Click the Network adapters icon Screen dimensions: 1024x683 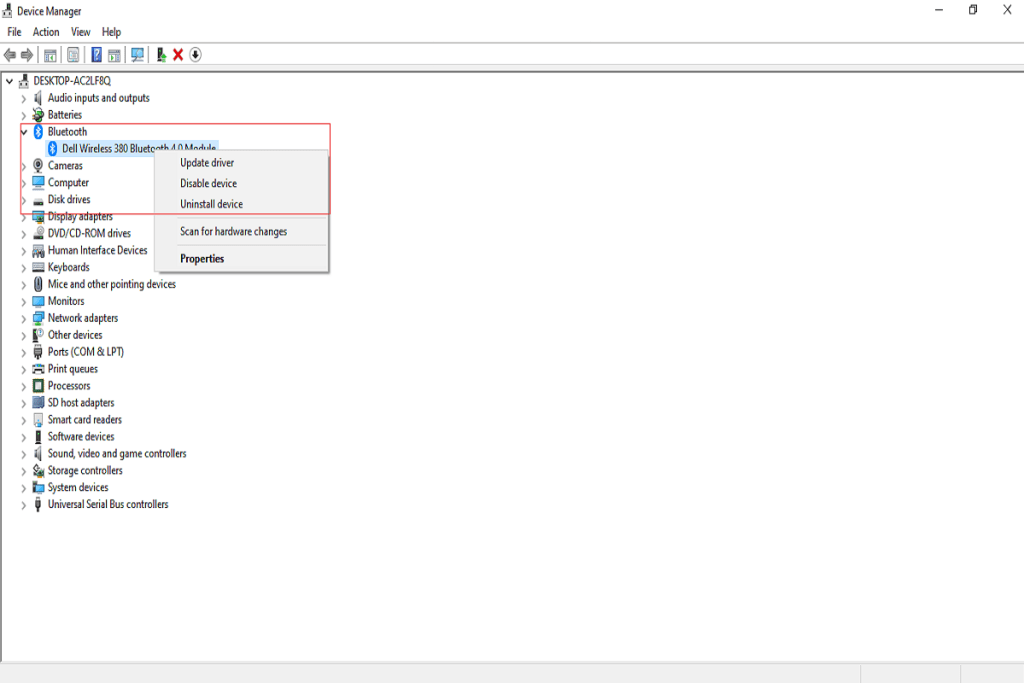tap(38, 318)
